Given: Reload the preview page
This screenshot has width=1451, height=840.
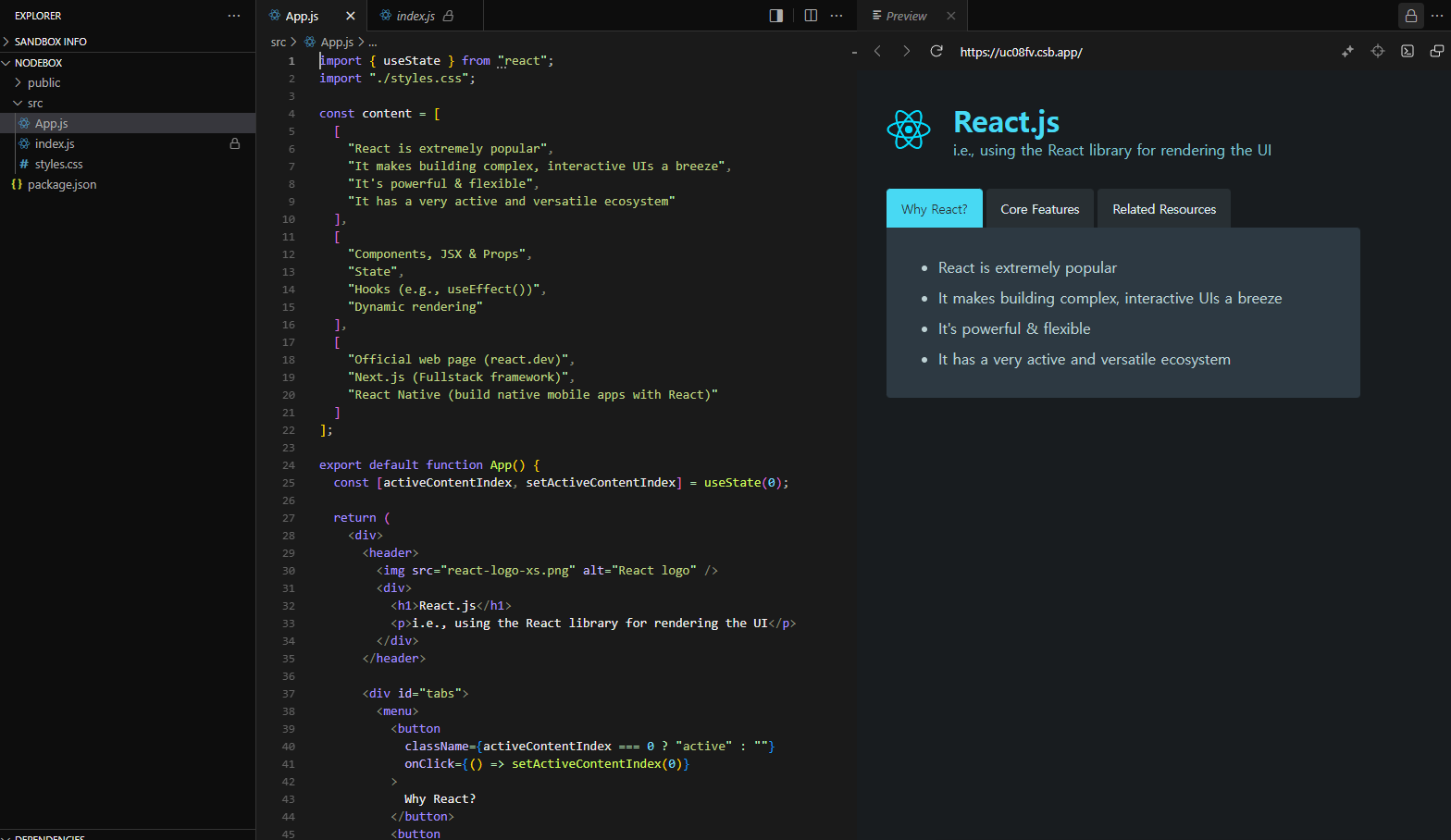Looking at the screenshot, I should coord(936,51).
